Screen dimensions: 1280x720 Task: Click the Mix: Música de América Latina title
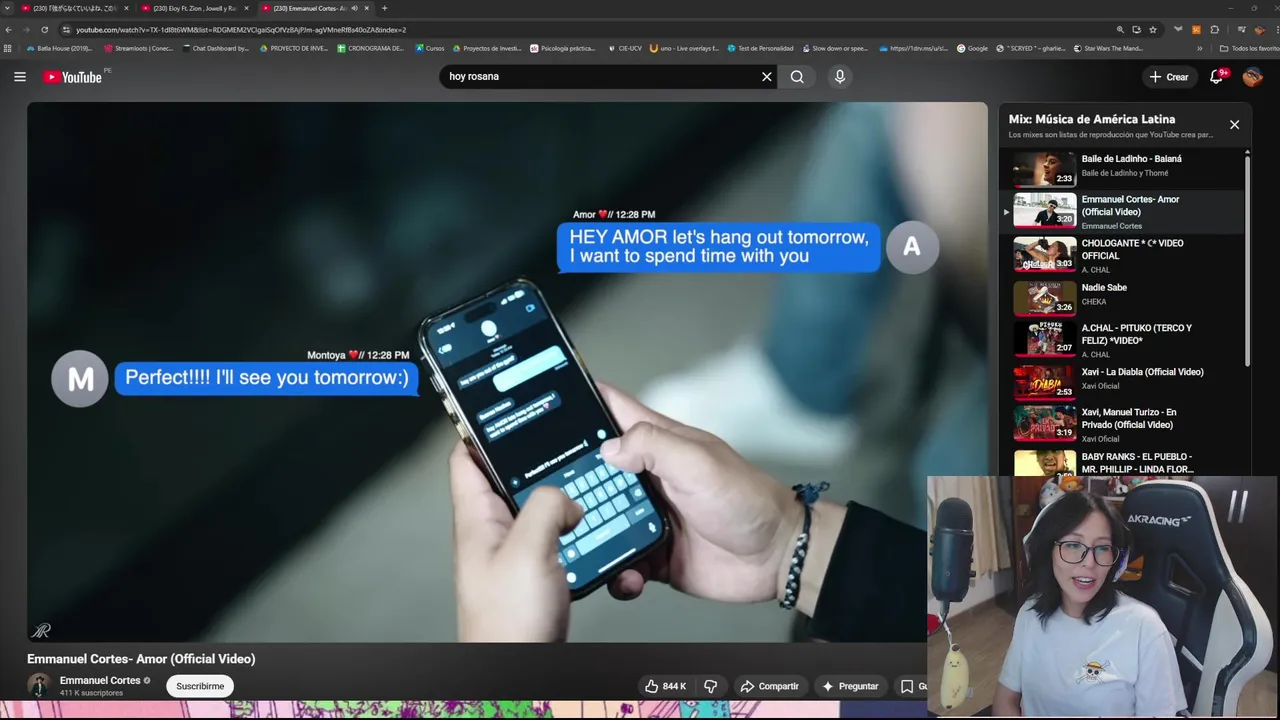click(1092, 119)
